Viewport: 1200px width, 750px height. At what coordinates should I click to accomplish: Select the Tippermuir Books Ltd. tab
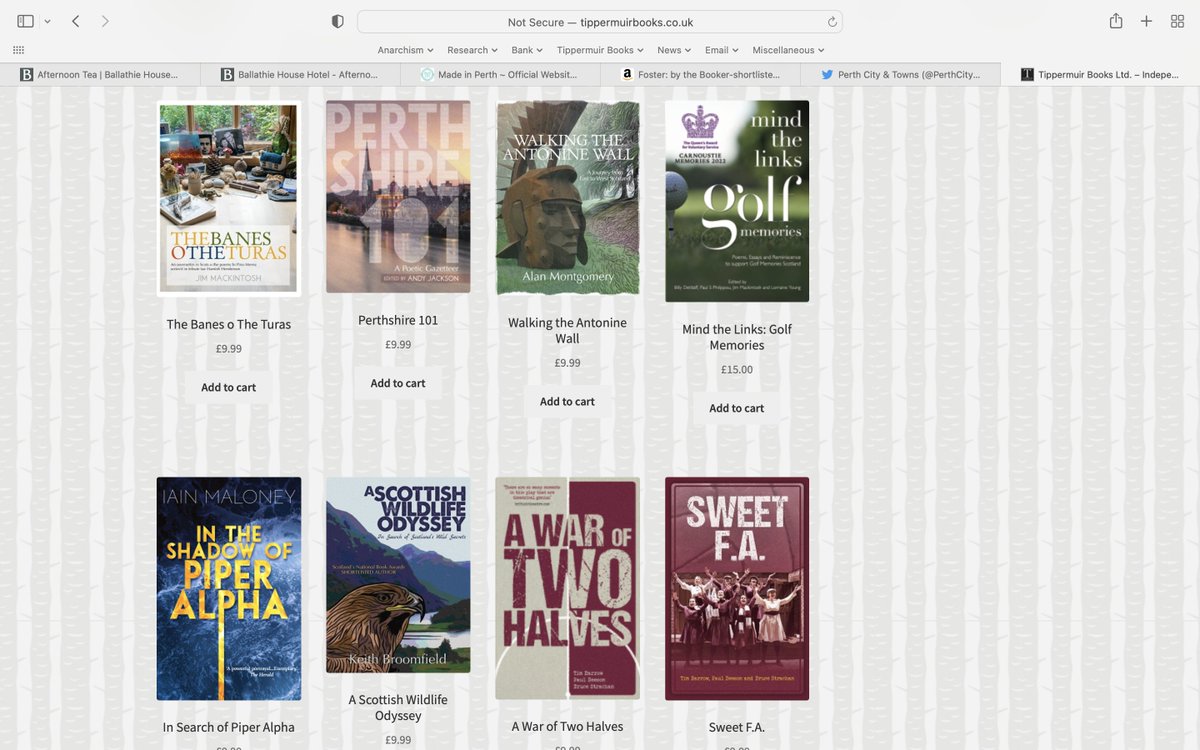(1100, 75)
